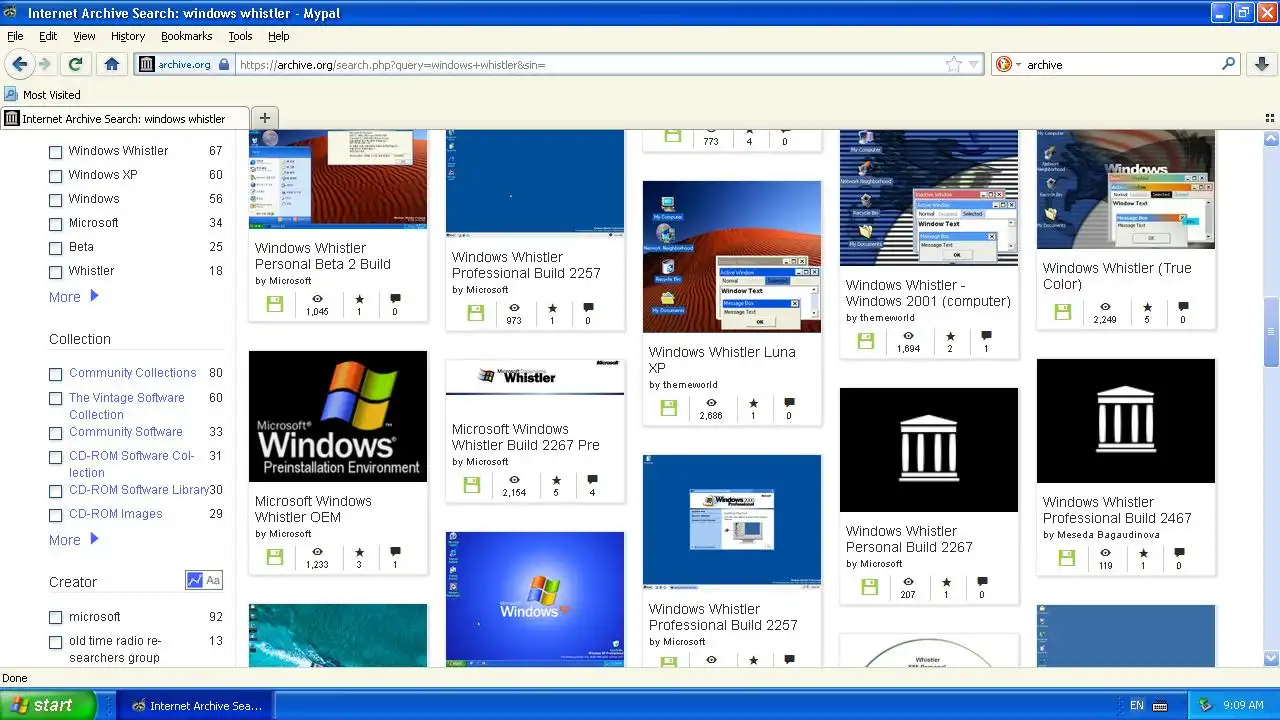Go back with the browser Back arrow
The height and width of the screenshot is (720, 1280).
point(19,64)
